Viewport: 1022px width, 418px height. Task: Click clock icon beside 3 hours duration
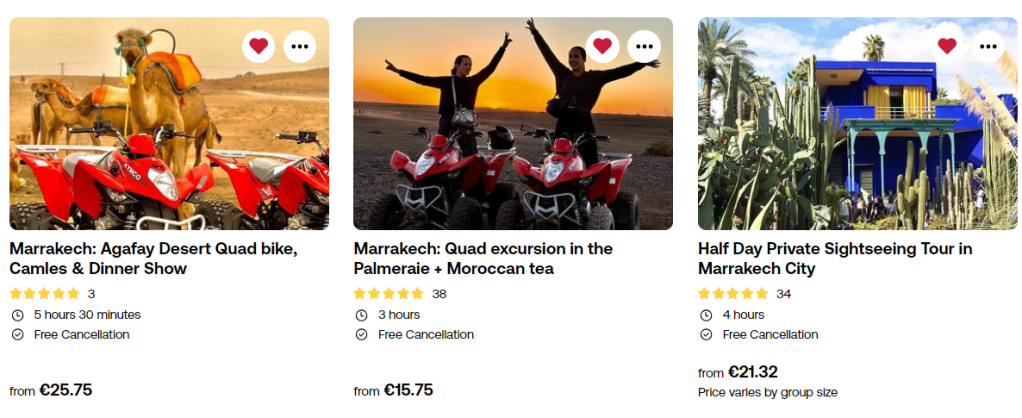pos(361,315)
